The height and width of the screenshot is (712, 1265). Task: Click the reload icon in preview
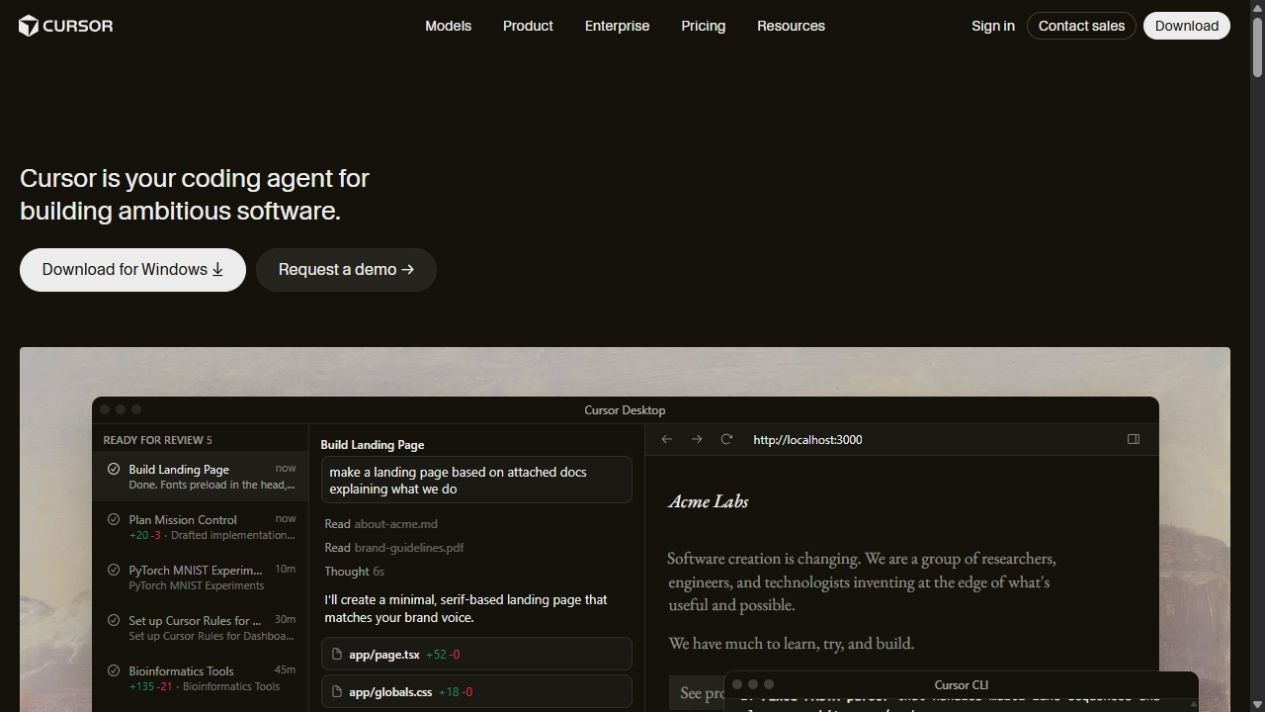[x=727, y=439]
